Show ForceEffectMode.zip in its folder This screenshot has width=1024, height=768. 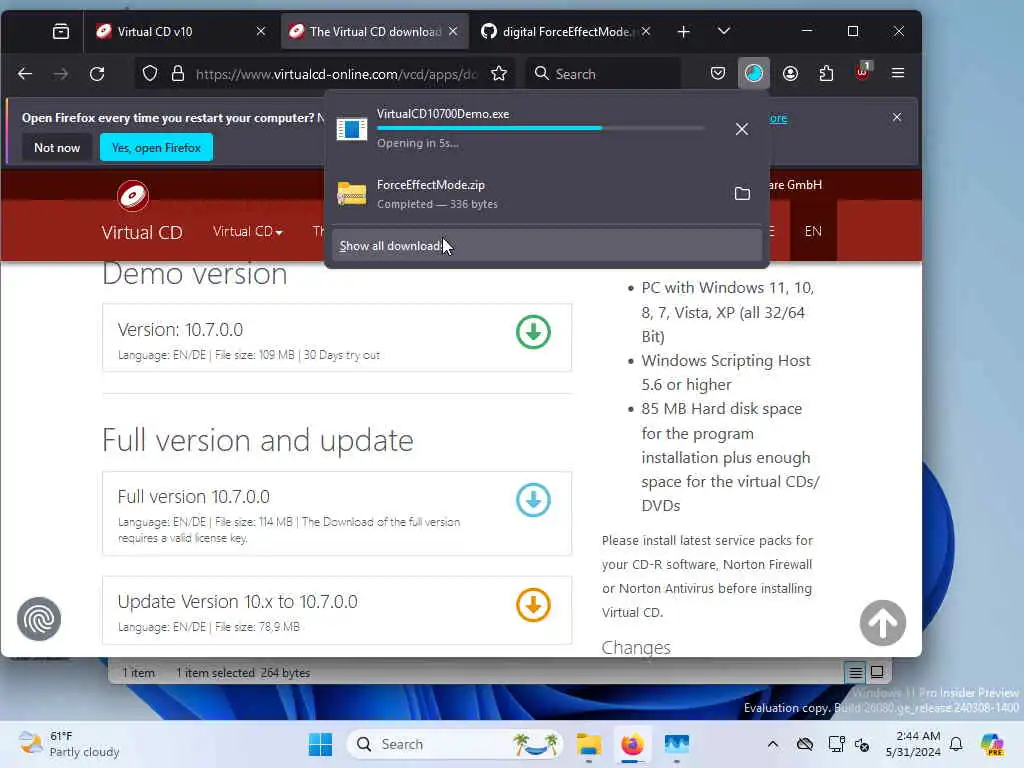coord(742,194)
